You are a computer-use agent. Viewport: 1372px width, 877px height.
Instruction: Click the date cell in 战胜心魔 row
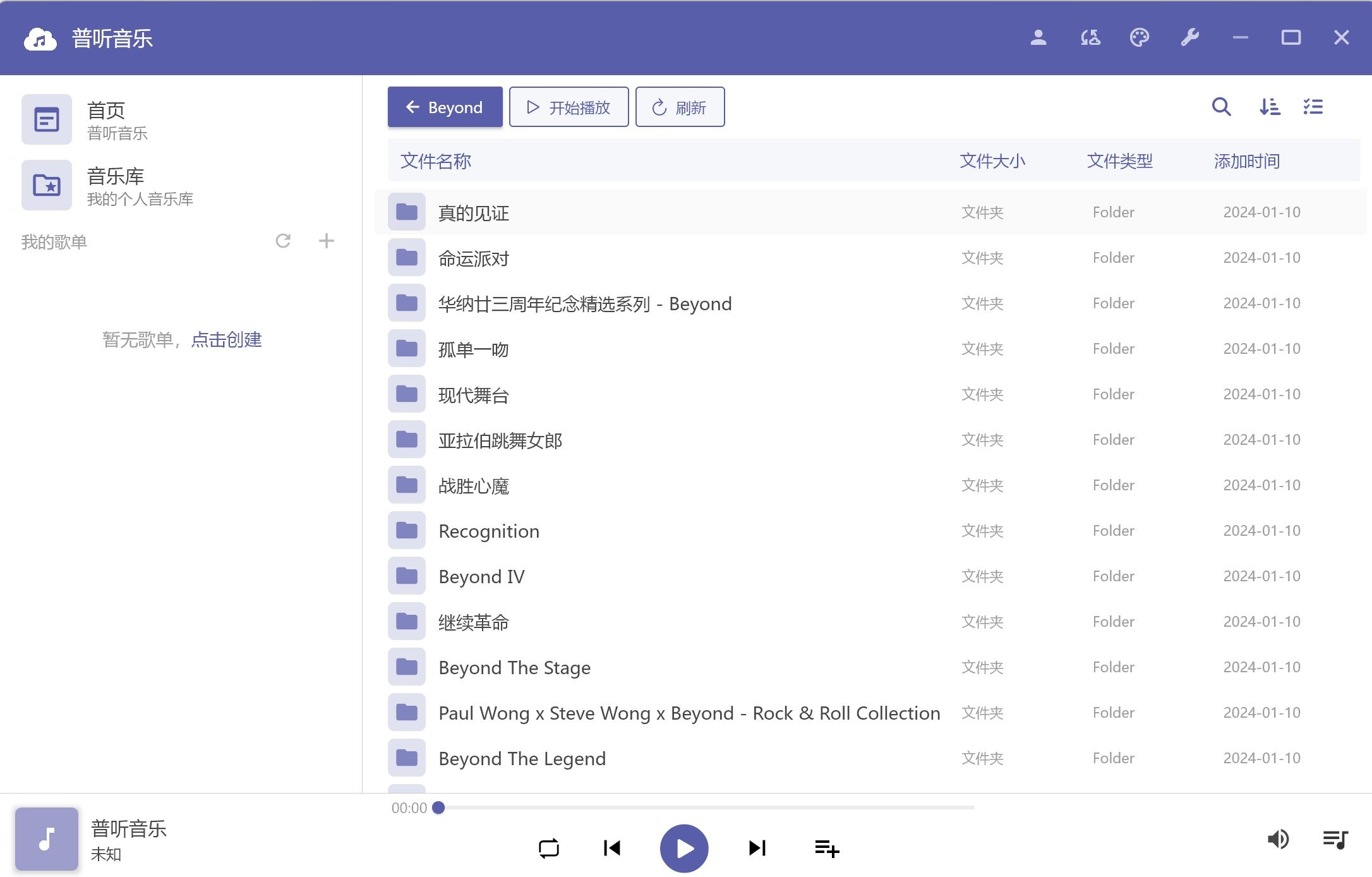1262,485
